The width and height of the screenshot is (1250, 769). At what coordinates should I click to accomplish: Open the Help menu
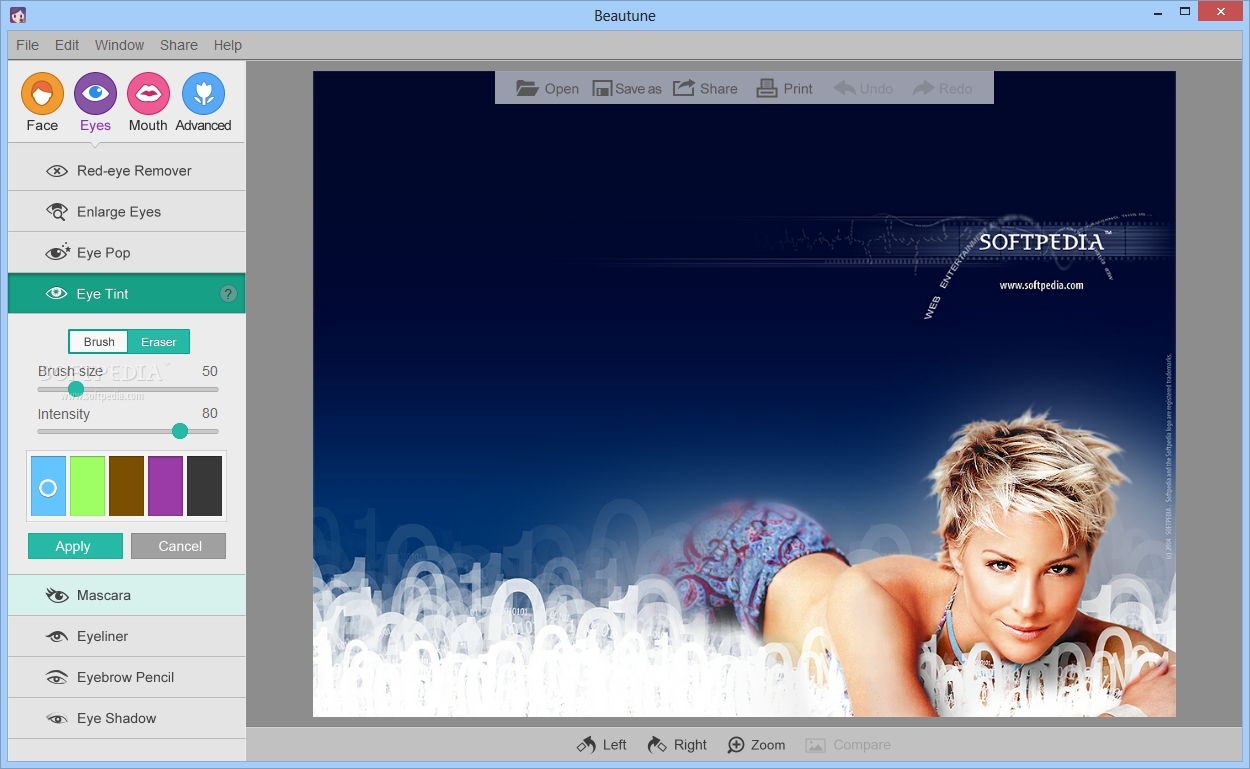click(228, 45)
